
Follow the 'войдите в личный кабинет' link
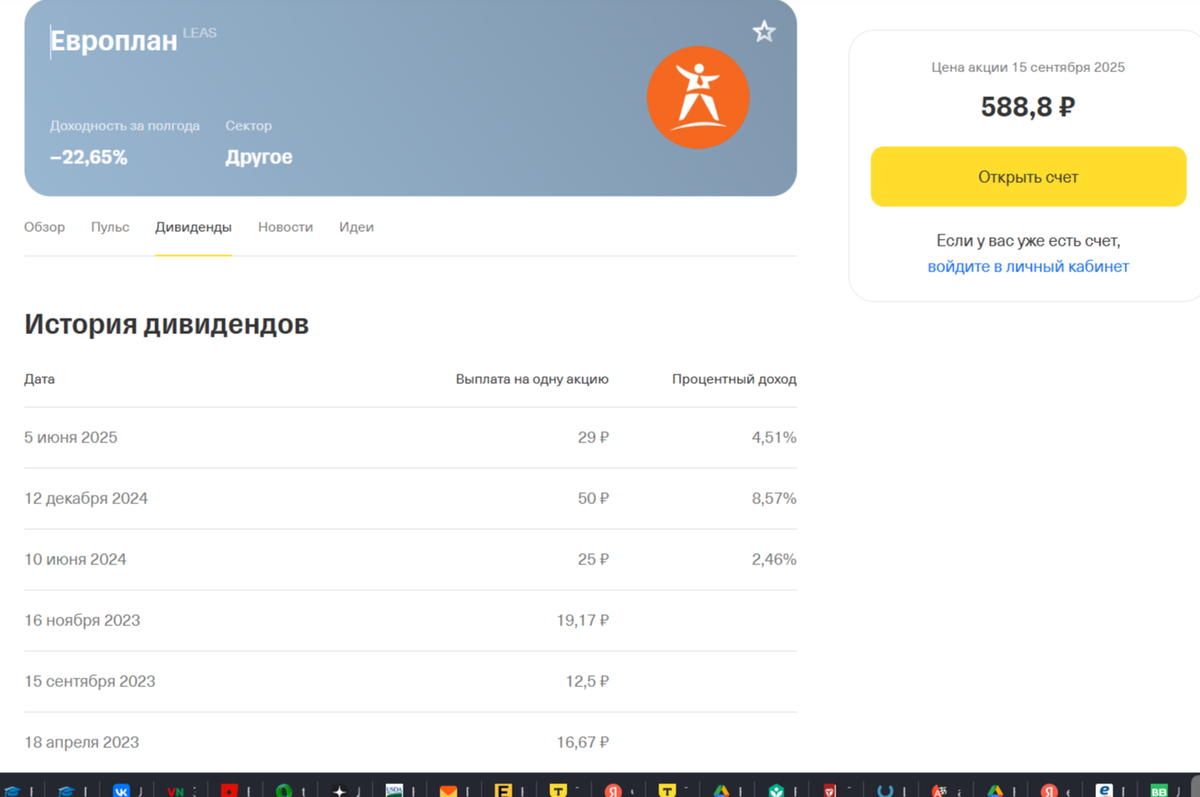[1028, 267]
